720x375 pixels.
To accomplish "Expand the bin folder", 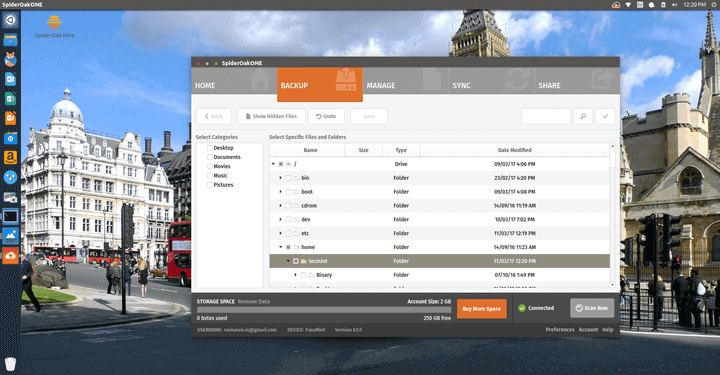I will 281,178.
